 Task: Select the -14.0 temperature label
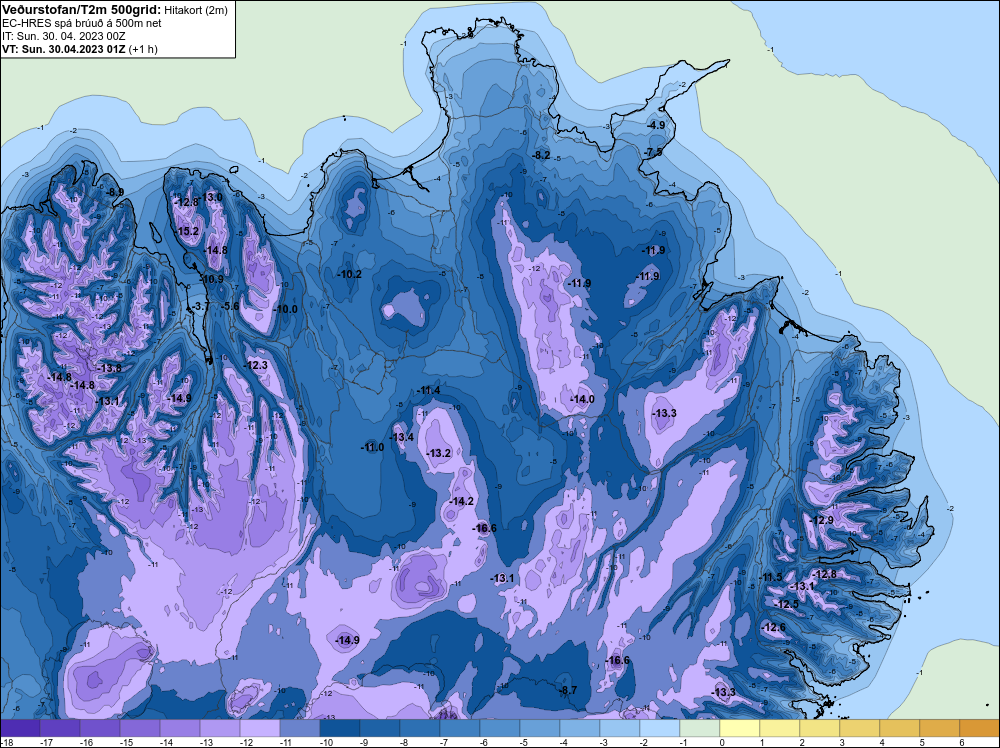click(x=582, y=399)
